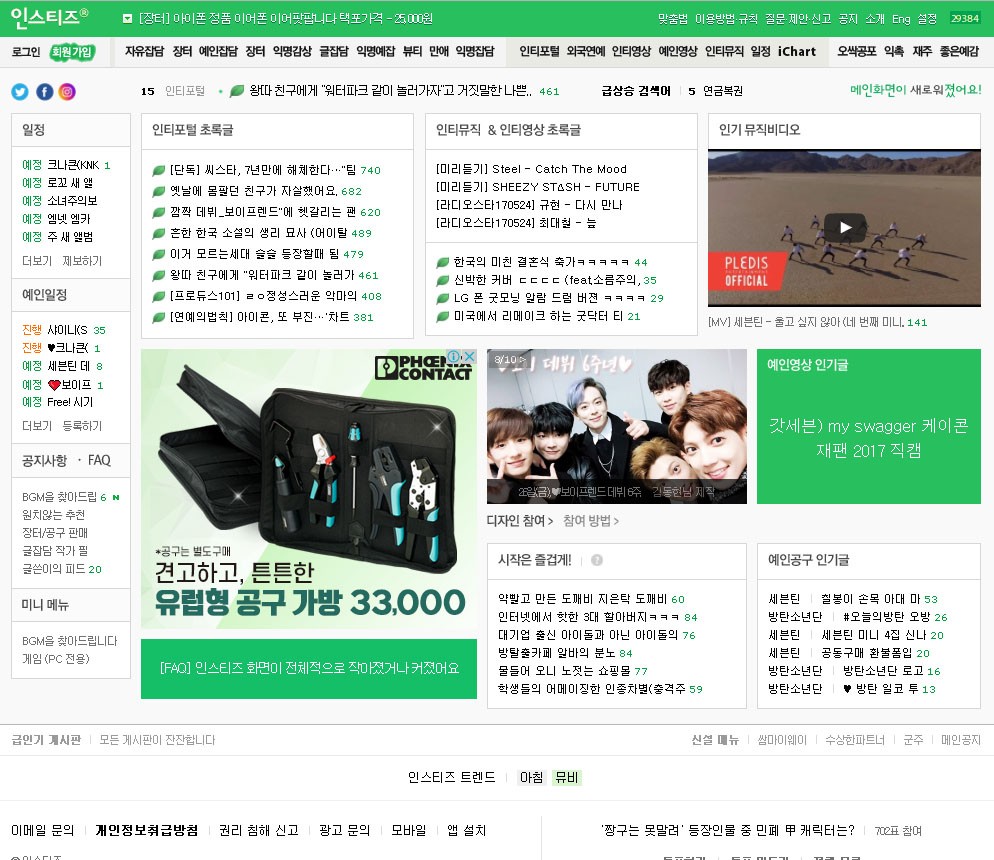Close the ad with its X icon

470,357
